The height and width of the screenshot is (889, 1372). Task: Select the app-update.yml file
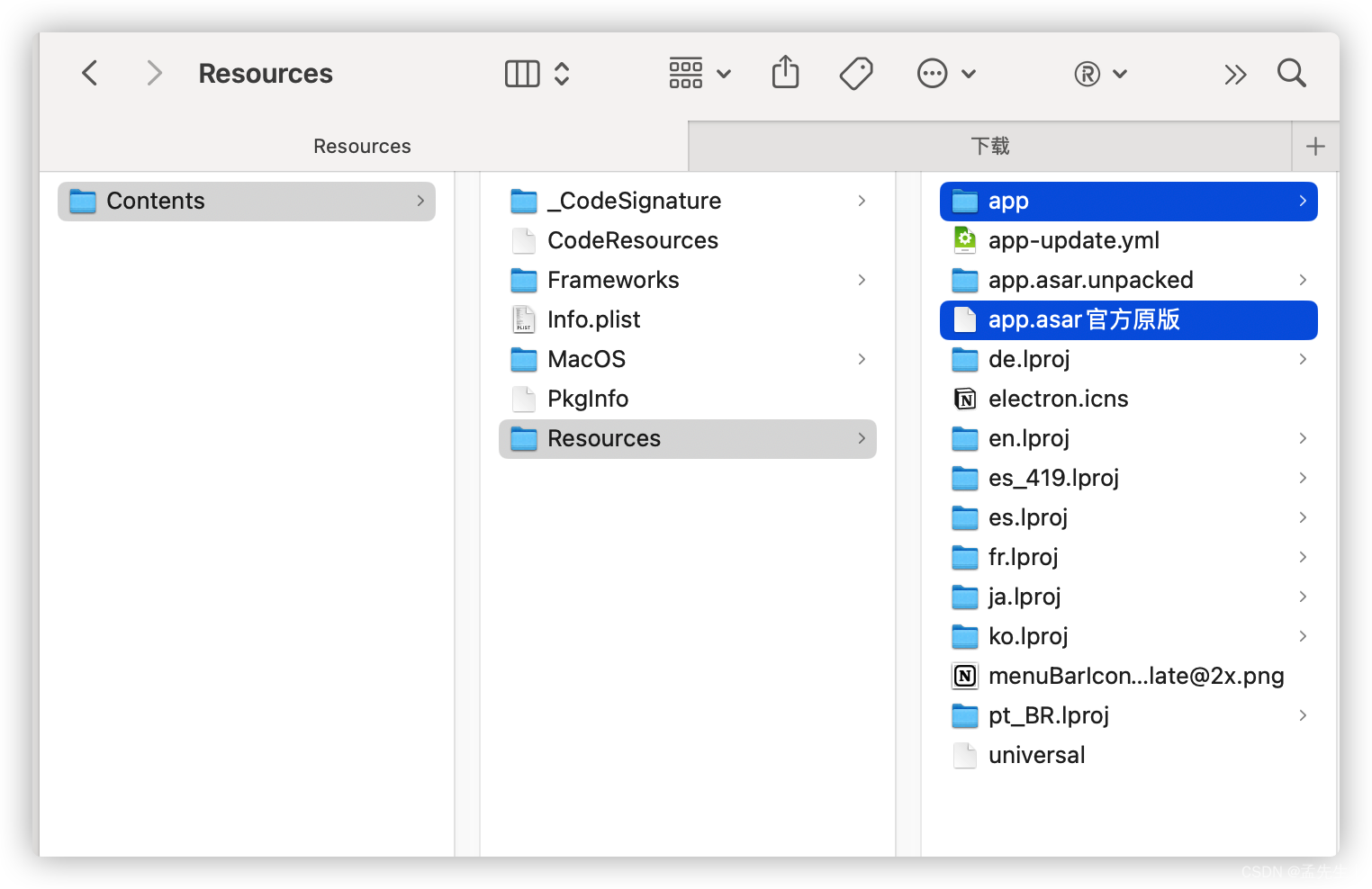1129,240
